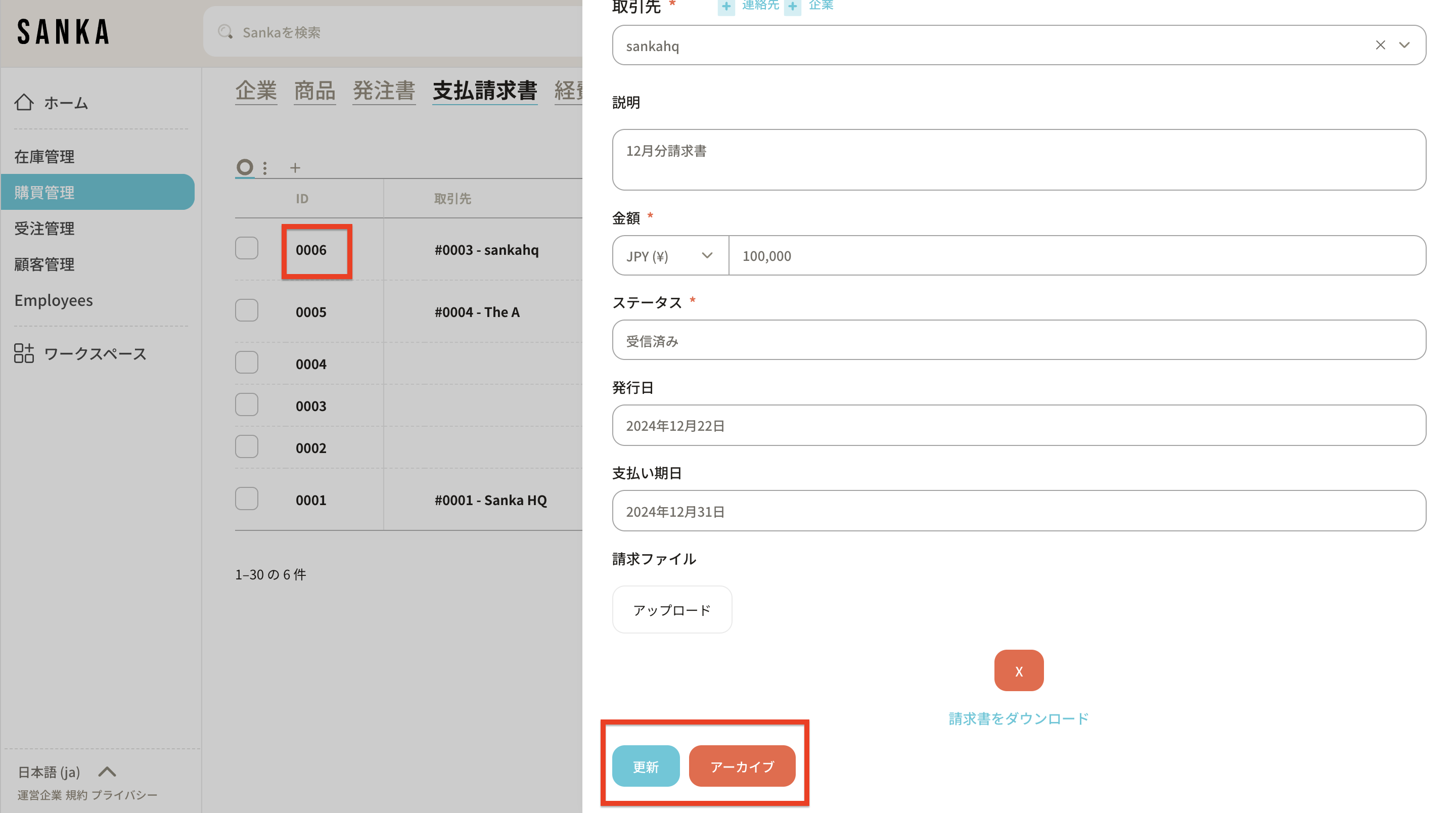Check the checkbox for row 0005
1456x813 pixels.
(246, 311)
